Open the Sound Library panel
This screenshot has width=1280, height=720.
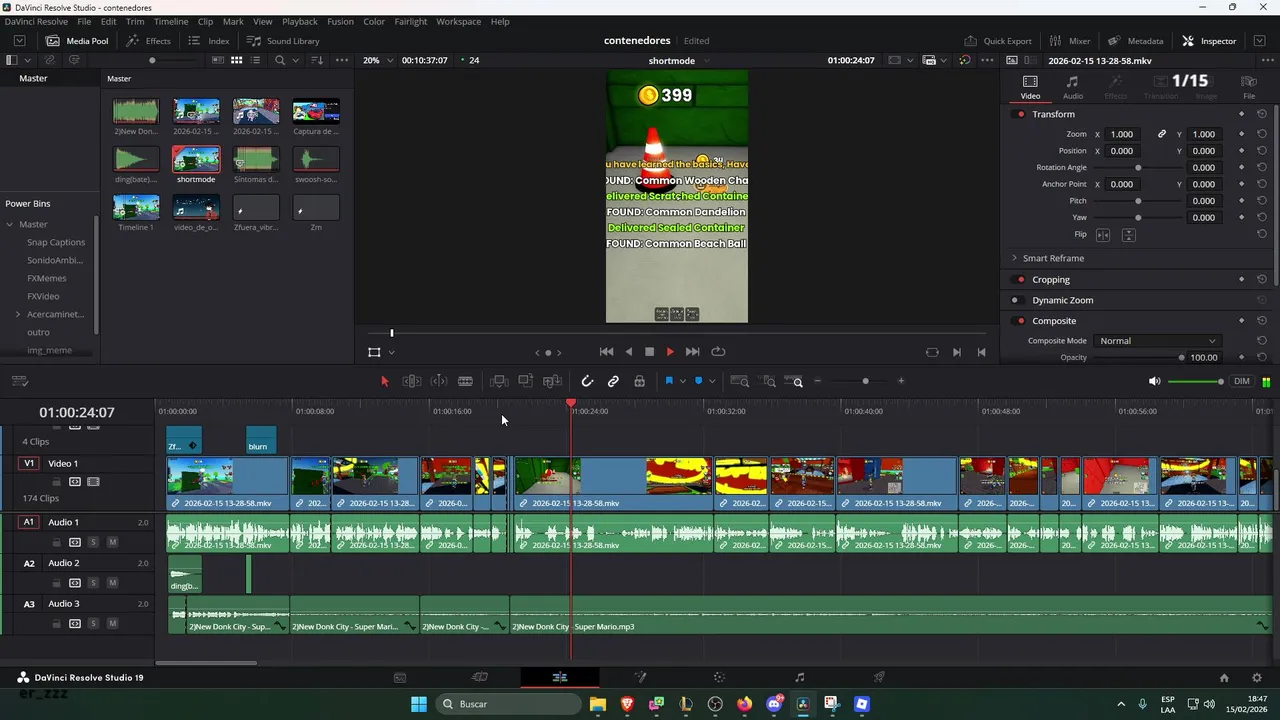pyautogui.click(x=283, y=41)
